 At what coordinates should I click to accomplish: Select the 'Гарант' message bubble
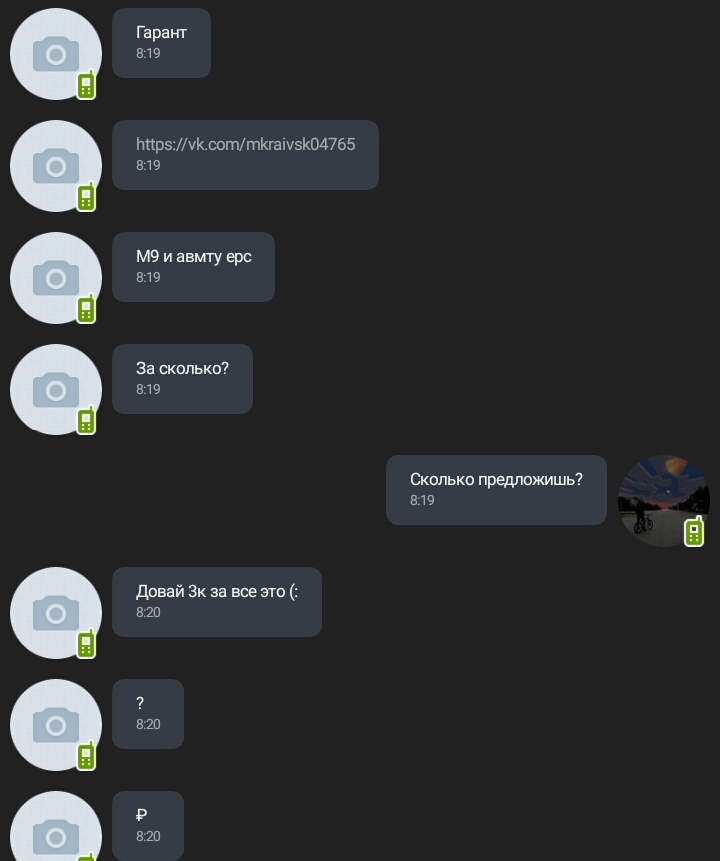(161, 43)
